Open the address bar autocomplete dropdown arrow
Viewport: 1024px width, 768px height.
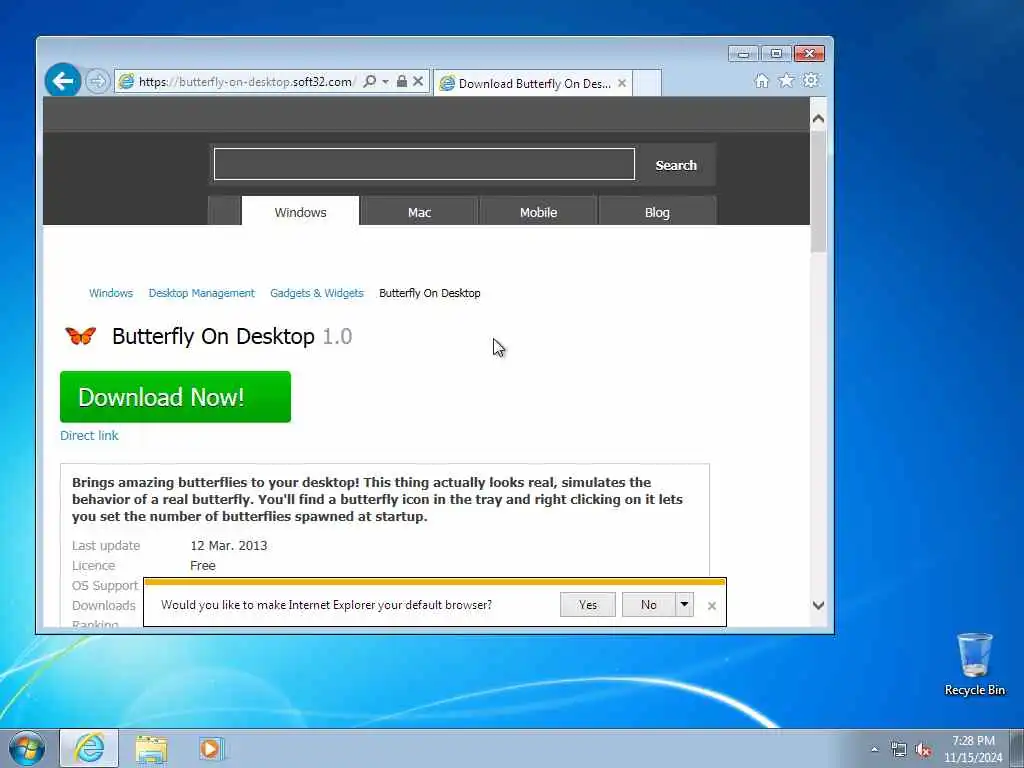pyautogui.click(x=385, y=81)
